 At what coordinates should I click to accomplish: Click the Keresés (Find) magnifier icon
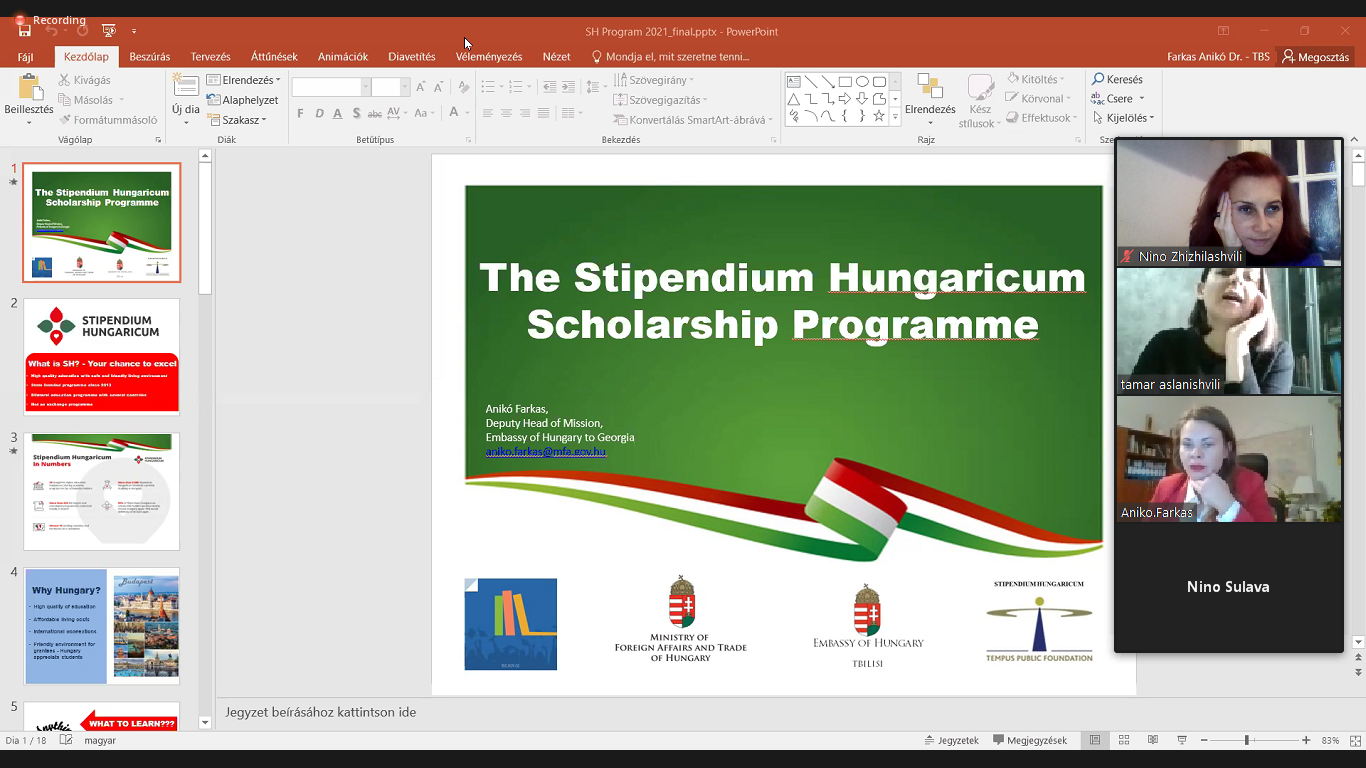click(1098, 79)
